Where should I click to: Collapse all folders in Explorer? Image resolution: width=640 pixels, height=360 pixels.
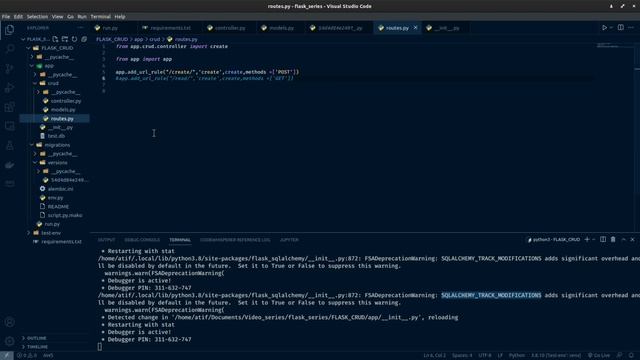click(84, 39)
